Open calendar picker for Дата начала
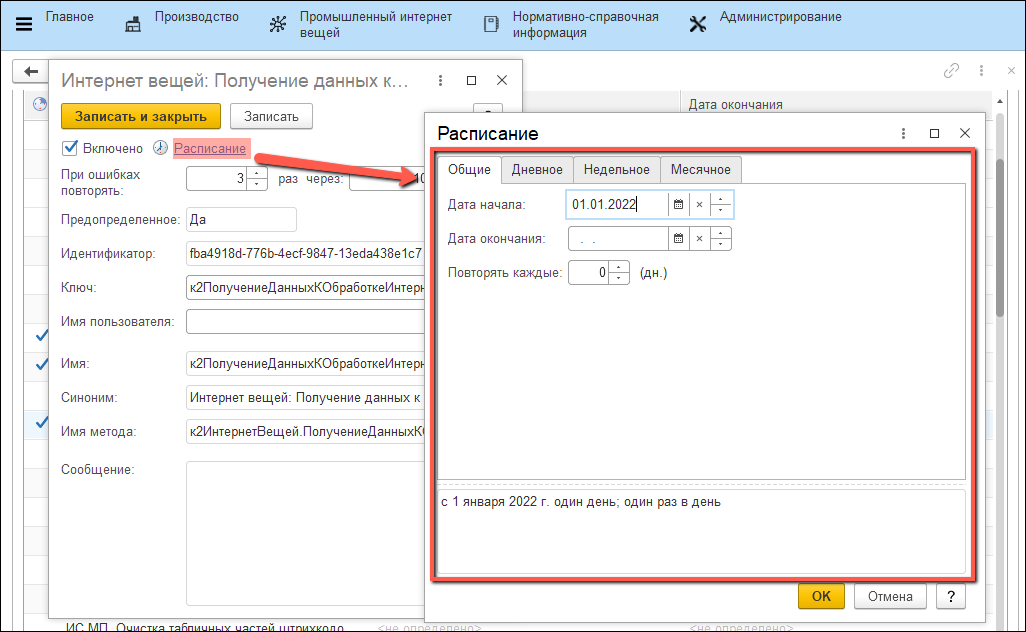1026x632 pixels. click(678, 205)
